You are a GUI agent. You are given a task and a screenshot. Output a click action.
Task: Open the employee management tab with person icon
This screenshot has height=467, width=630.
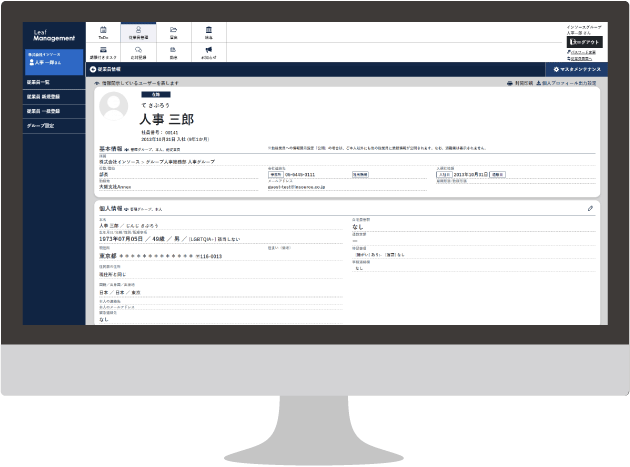point(138,33)
